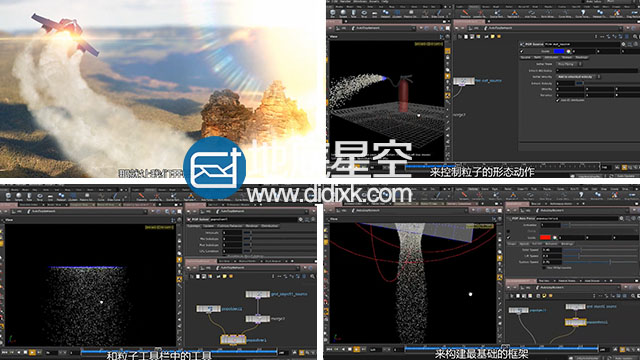Click the red color swatch in the POP Axis Force panel

(x=545, y=237)
